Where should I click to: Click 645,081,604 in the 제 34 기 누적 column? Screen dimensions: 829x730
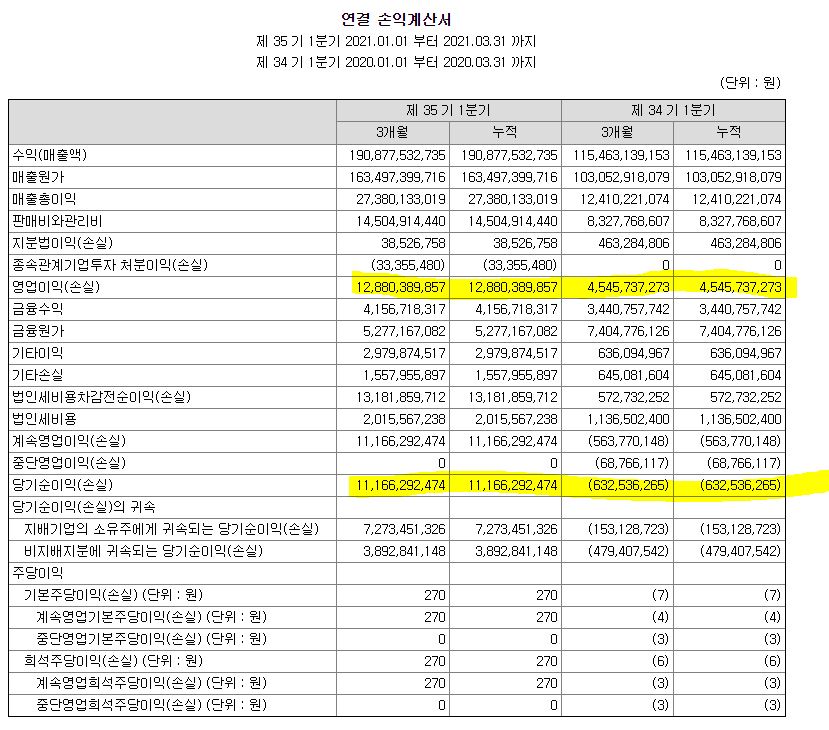pyautogui.click(x=746, y=376)
